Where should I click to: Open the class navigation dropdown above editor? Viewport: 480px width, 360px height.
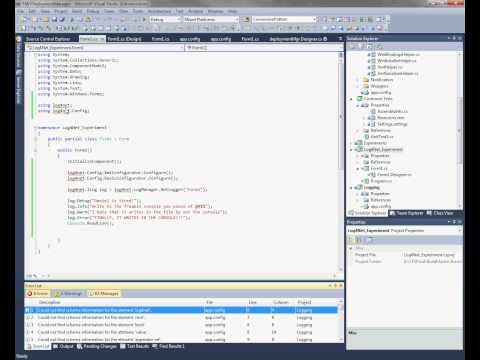(x=105, y=48)
